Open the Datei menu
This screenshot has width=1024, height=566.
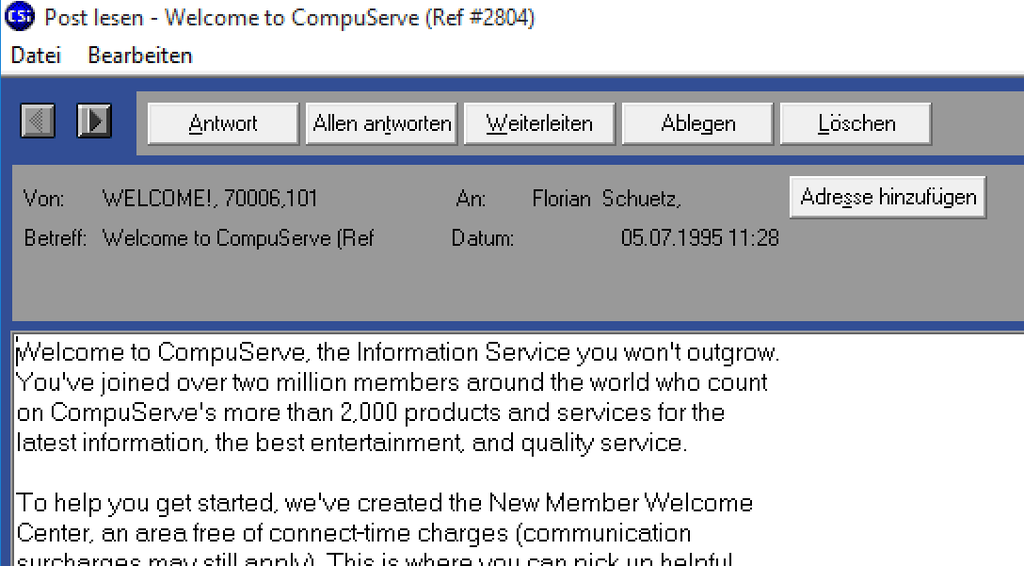pos(37,56)
